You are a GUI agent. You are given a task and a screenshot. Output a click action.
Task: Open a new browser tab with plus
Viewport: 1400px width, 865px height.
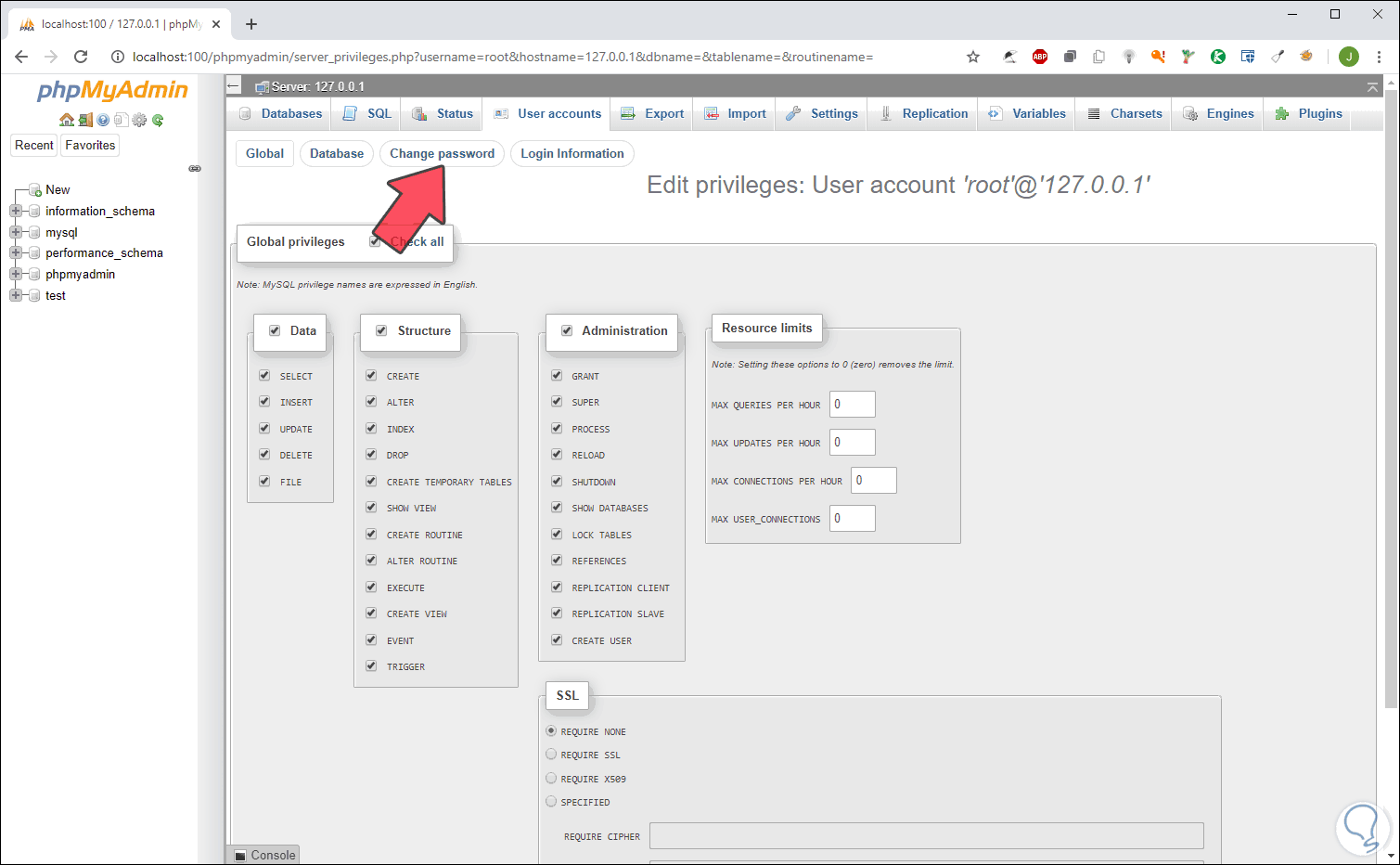tap(251, 24)
